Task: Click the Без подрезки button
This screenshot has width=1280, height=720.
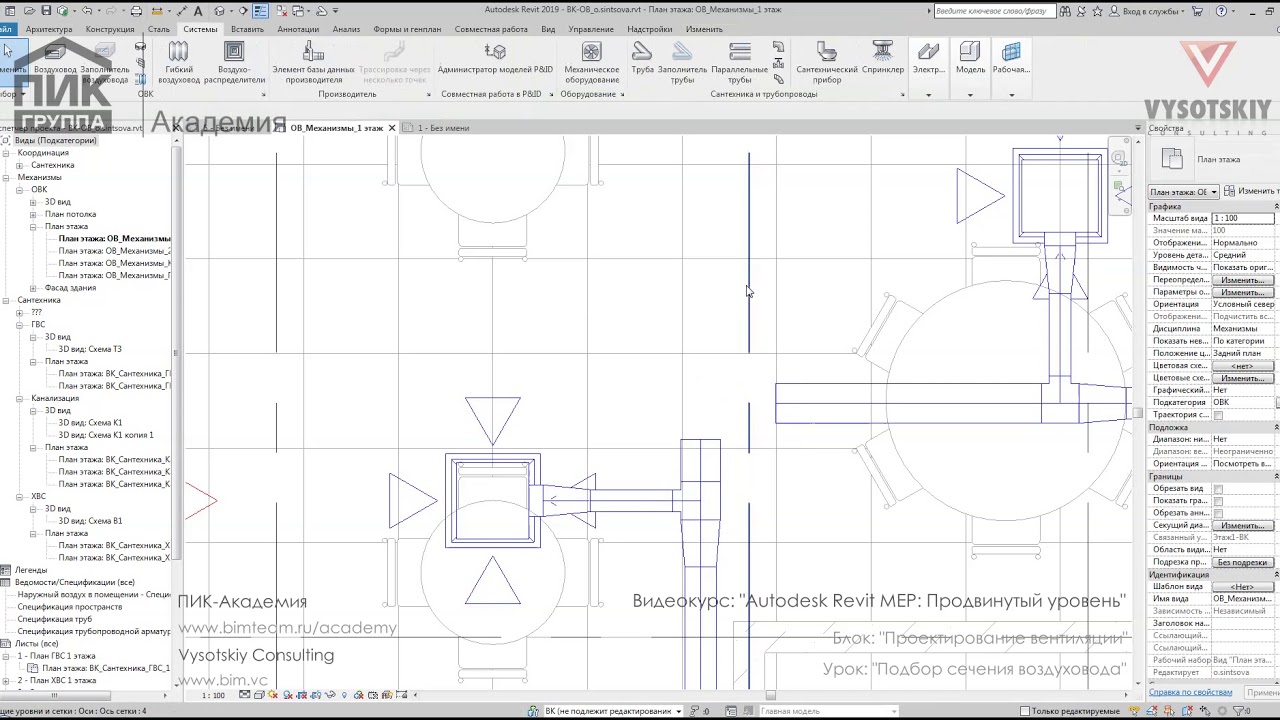Action: click(1243, 562)
